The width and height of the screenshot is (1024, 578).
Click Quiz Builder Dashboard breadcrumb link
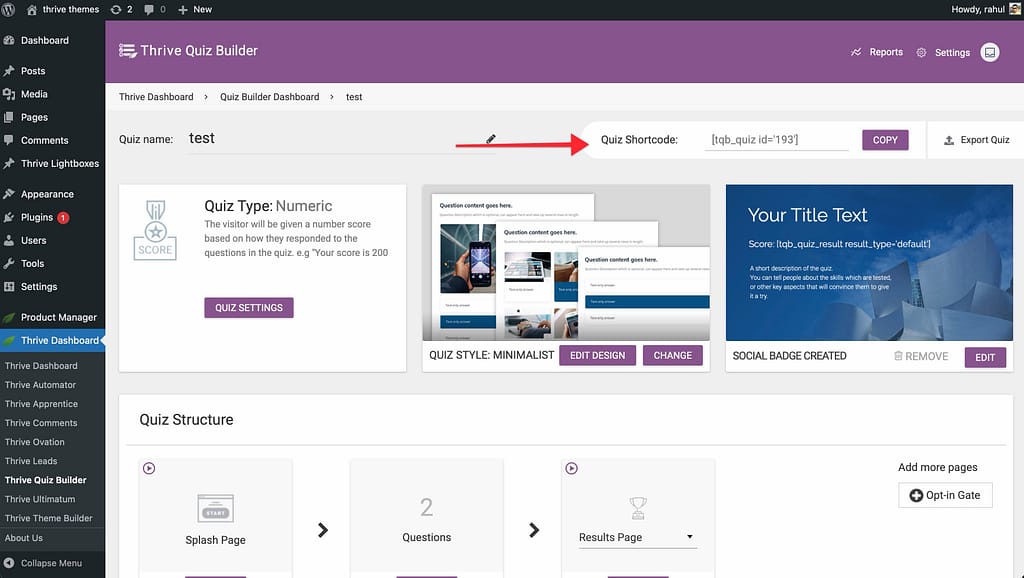click(x=269, y=97)
